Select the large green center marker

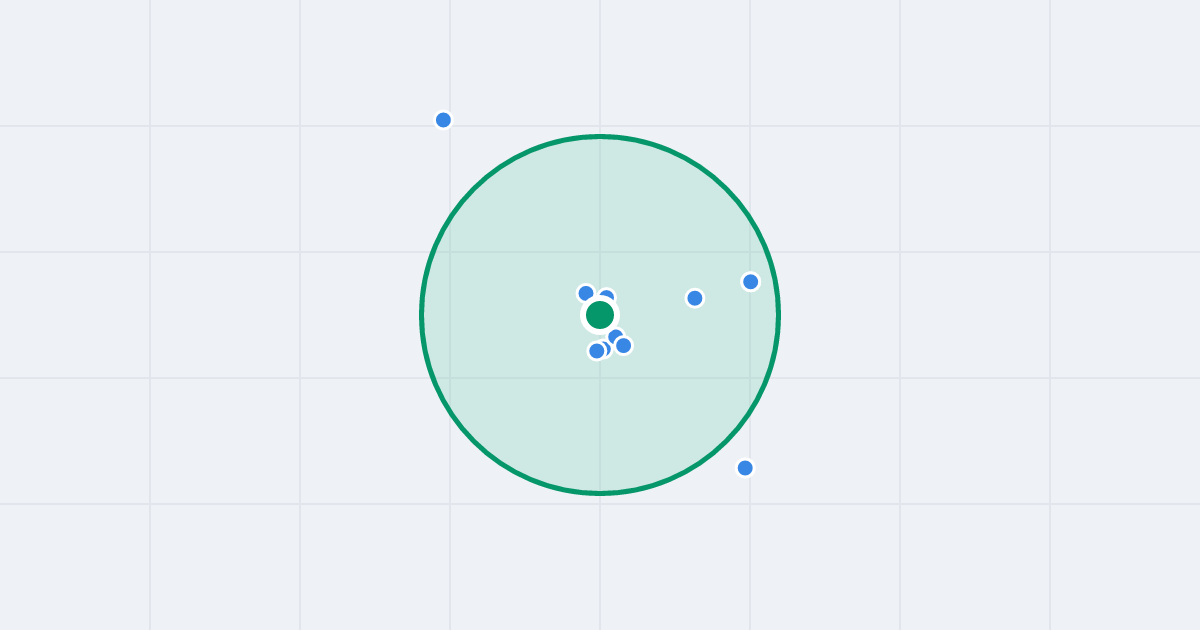coord(600,315)
